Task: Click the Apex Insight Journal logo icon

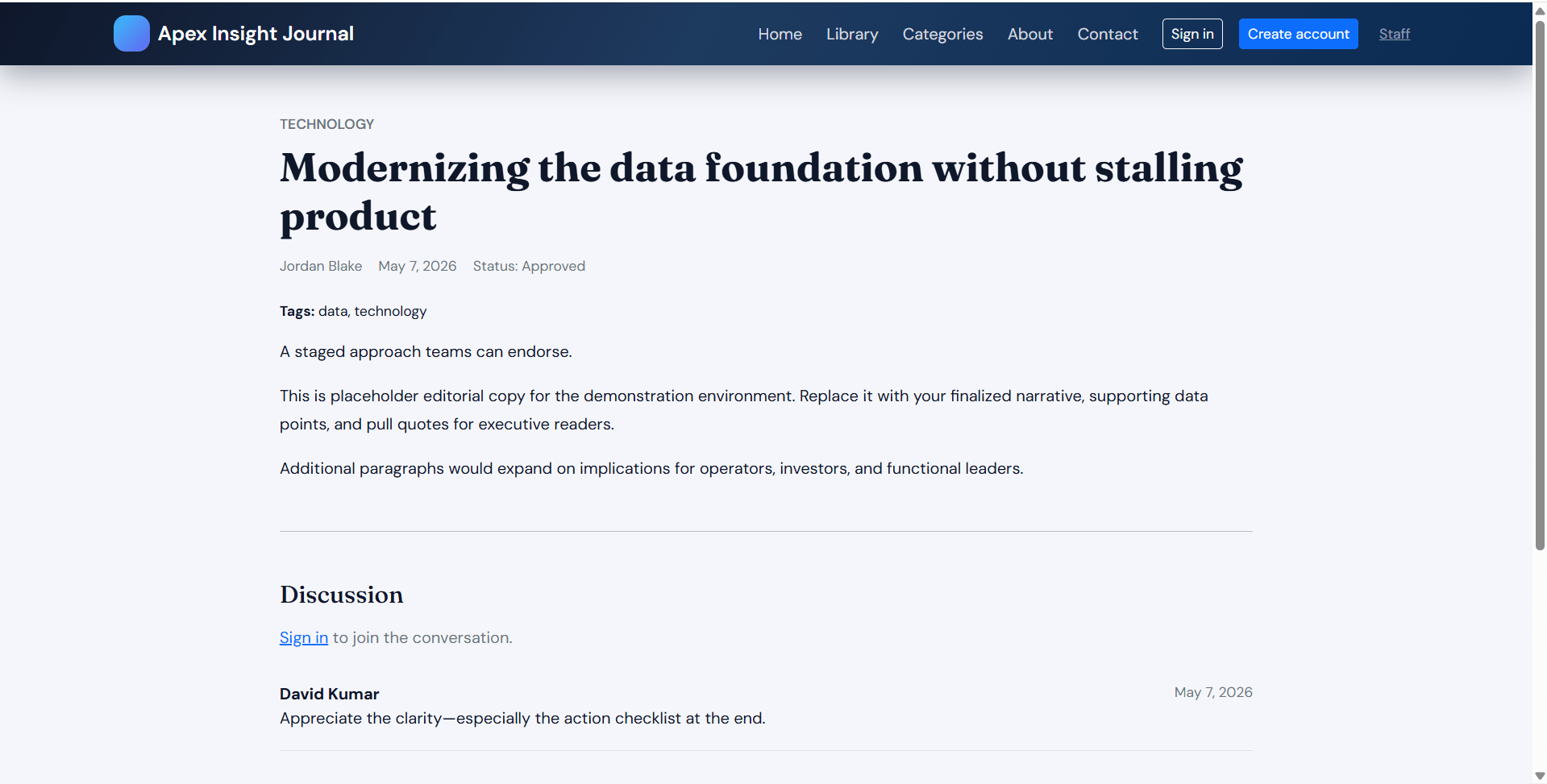Action: pyautogui.click(x=131, y=34)
